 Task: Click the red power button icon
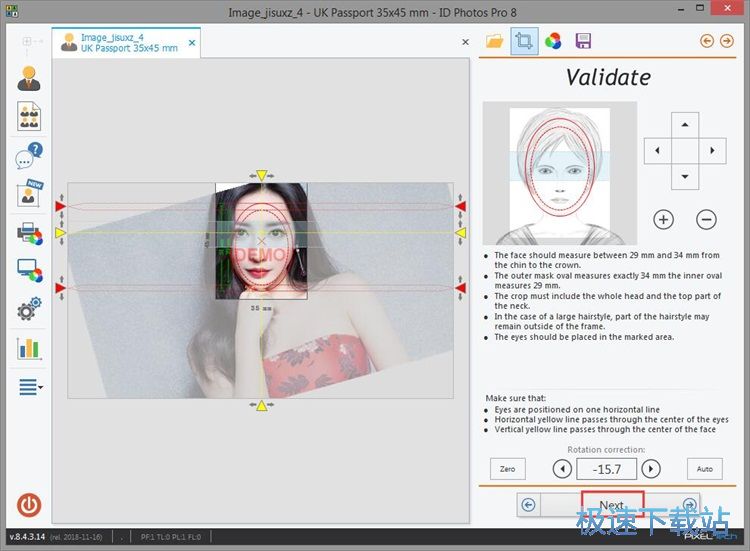tap(29, 505)
